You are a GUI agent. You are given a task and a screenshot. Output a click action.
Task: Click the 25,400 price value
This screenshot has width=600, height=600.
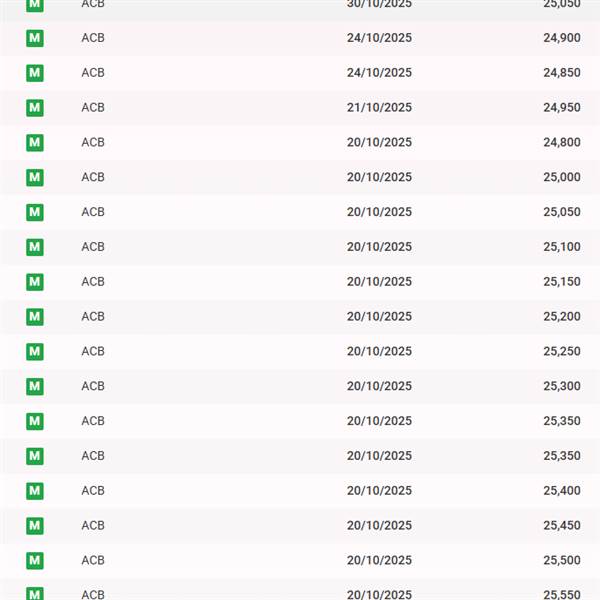[561, 491]
